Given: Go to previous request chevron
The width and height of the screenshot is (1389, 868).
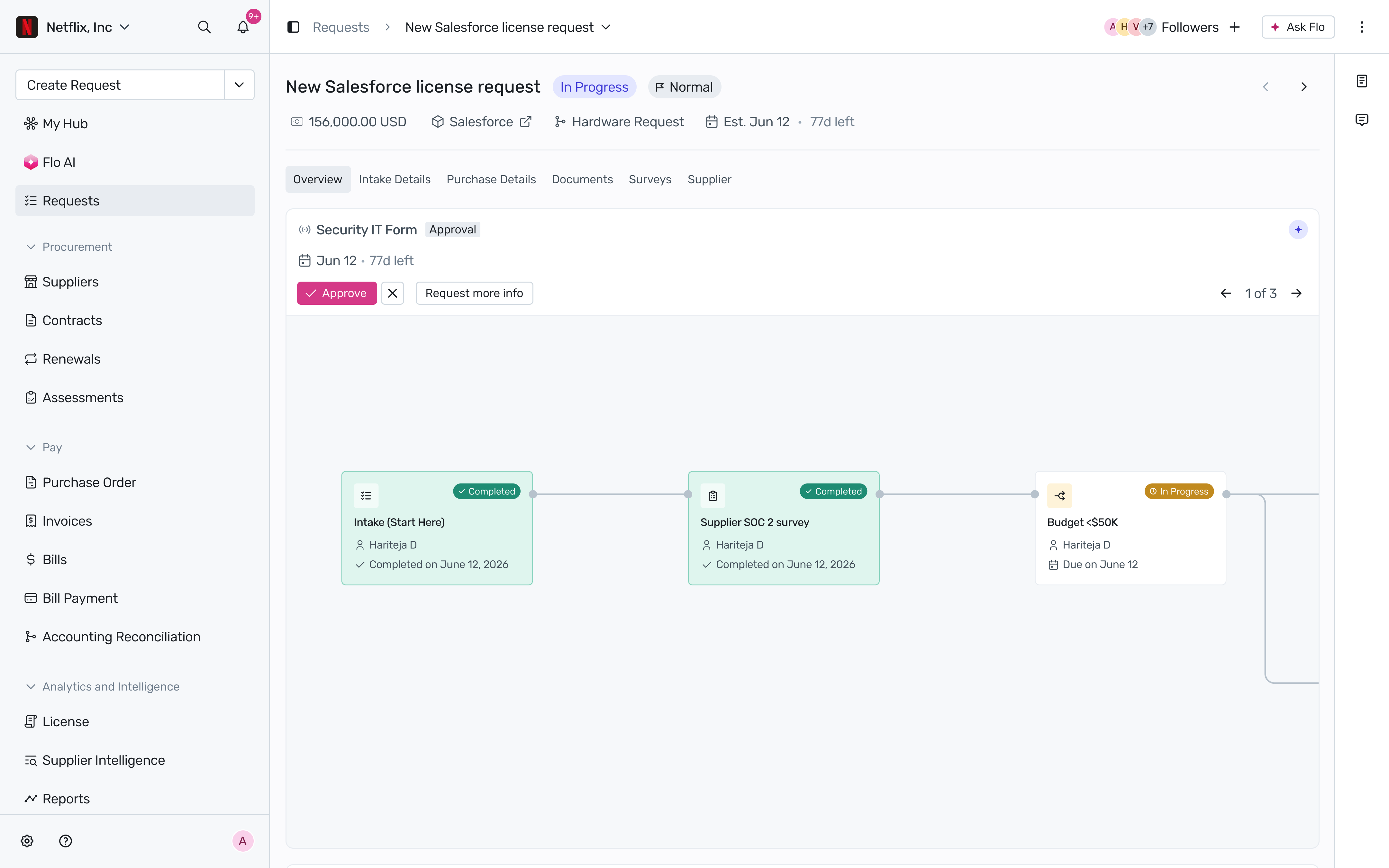Looking at the screenshot, I should coord(1266,87).
